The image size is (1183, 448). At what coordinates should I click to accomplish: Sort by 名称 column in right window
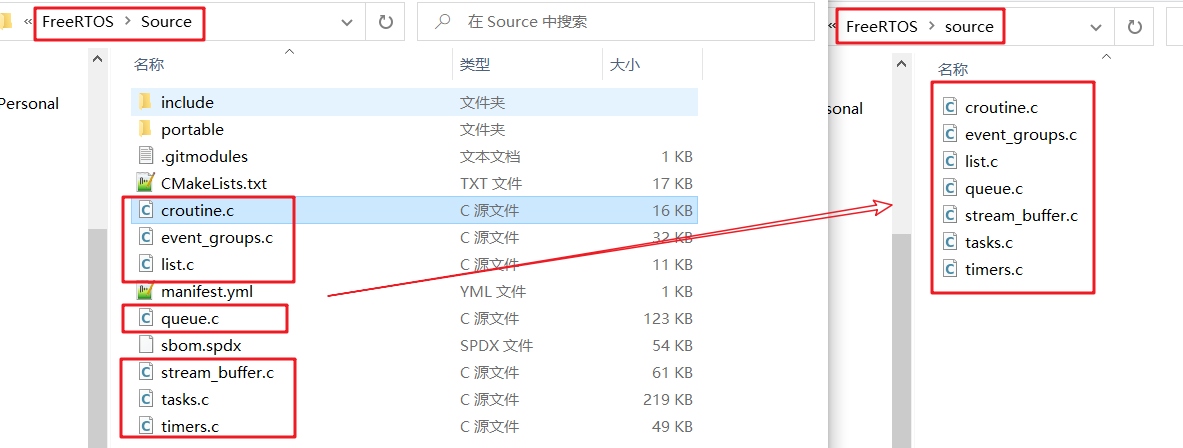coord(952,69)
